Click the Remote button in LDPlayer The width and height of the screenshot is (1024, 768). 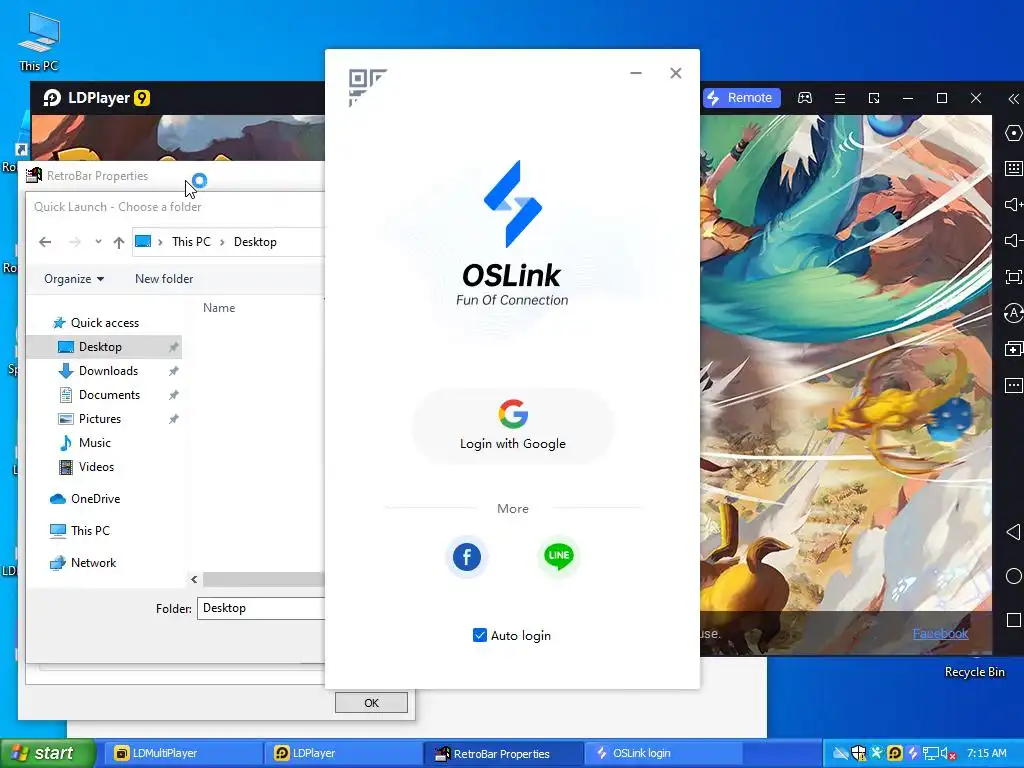point(741,98)
